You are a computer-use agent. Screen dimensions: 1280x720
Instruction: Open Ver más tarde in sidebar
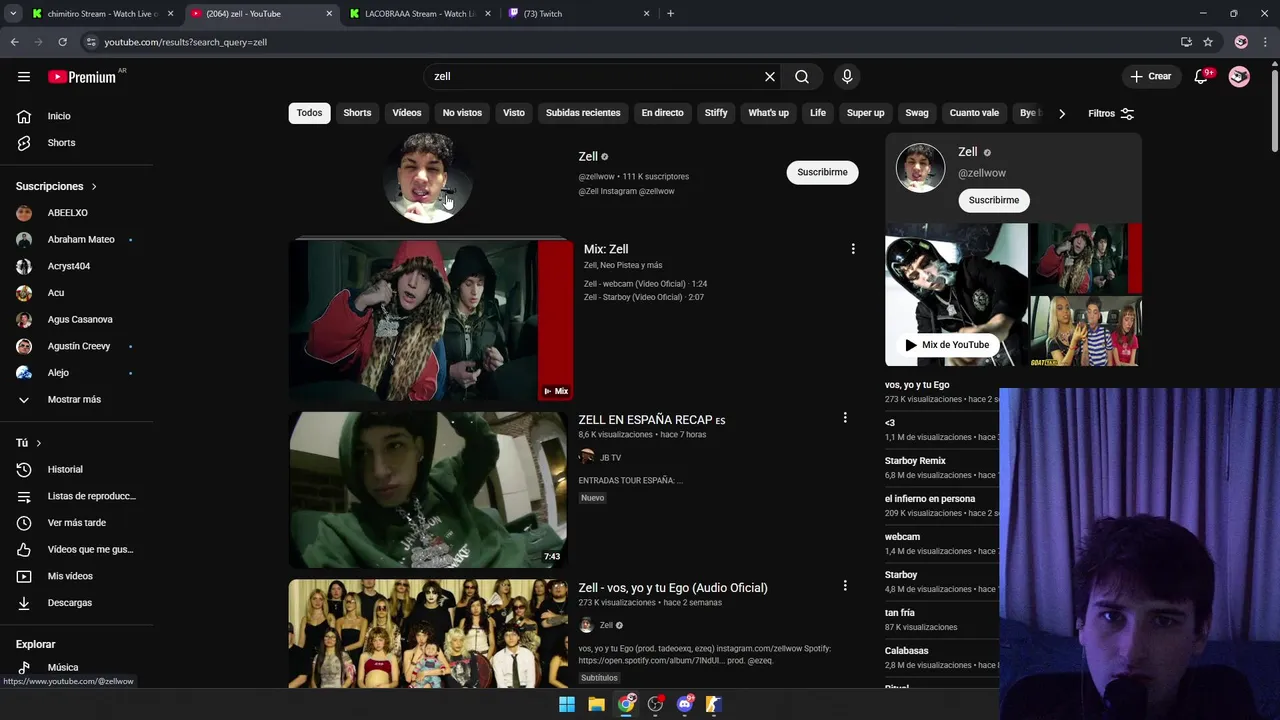pyautogui.click(x=76, y=523)
